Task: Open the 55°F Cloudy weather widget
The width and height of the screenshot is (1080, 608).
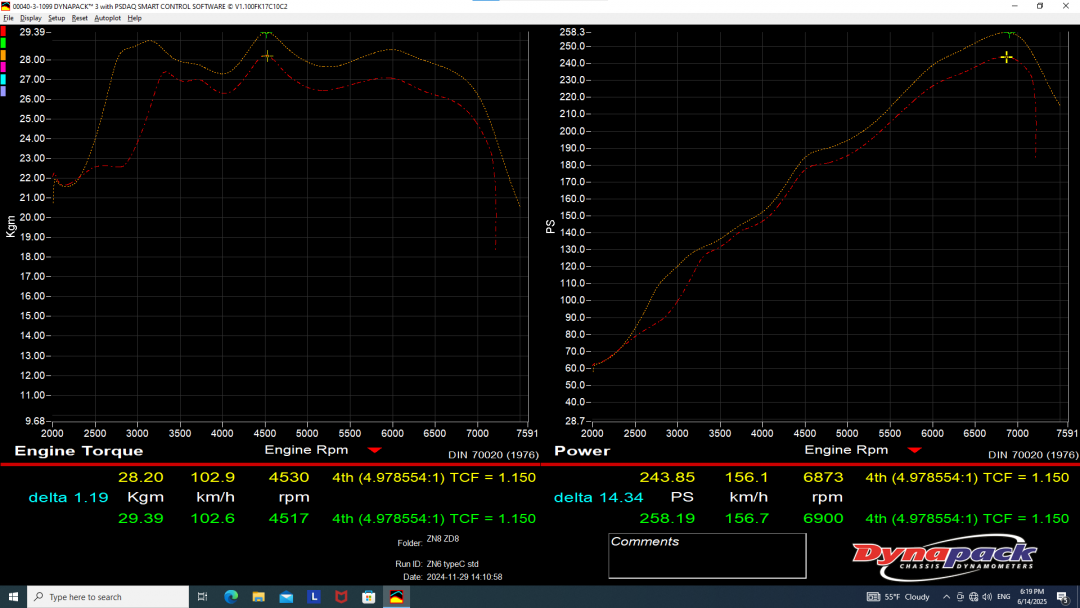Action: pyautogui.click(x=898, y=596)
